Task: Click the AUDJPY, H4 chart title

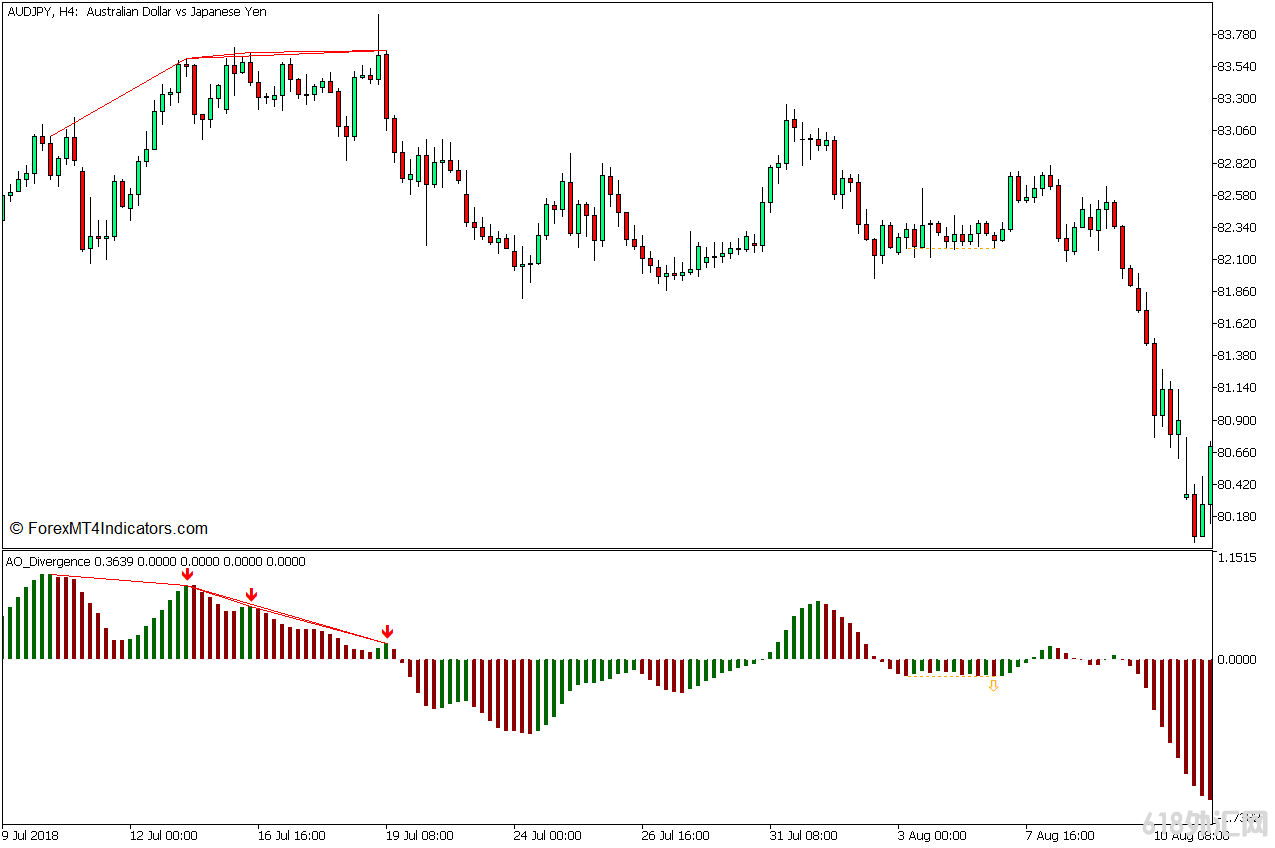Action: [x=137, y=12]
